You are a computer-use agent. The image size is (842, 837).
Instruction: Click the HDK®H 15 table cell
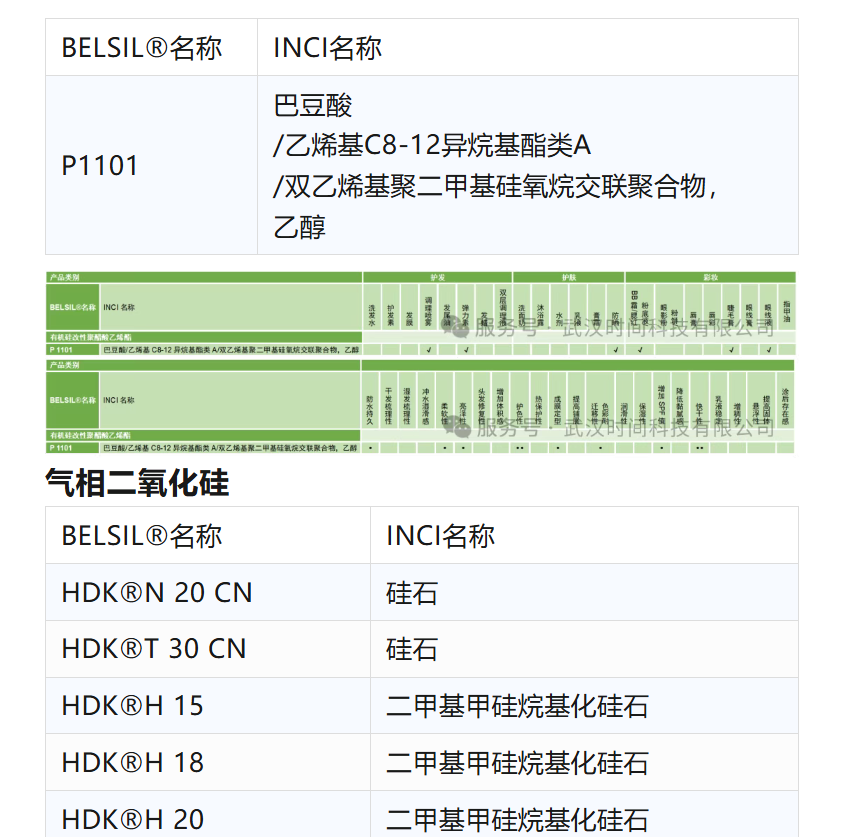pyautogui.click(x=133, y=705)
